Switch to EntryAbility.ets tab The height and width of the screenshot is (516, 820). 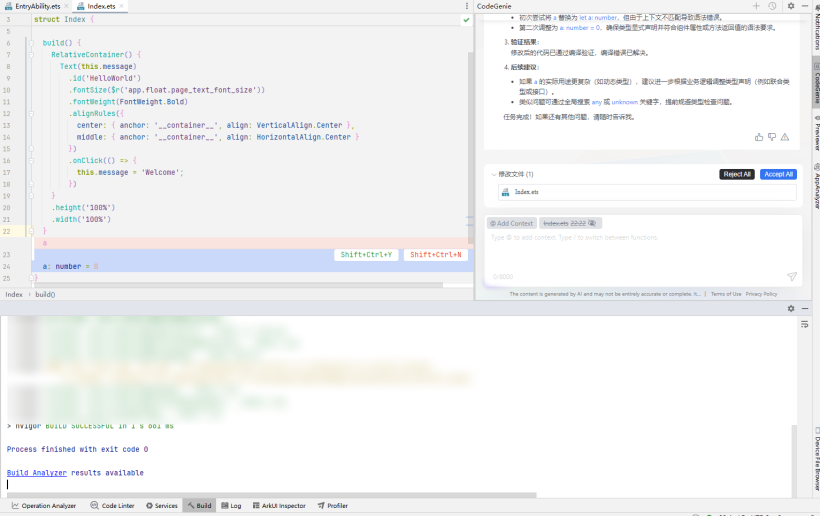(37, 6)
